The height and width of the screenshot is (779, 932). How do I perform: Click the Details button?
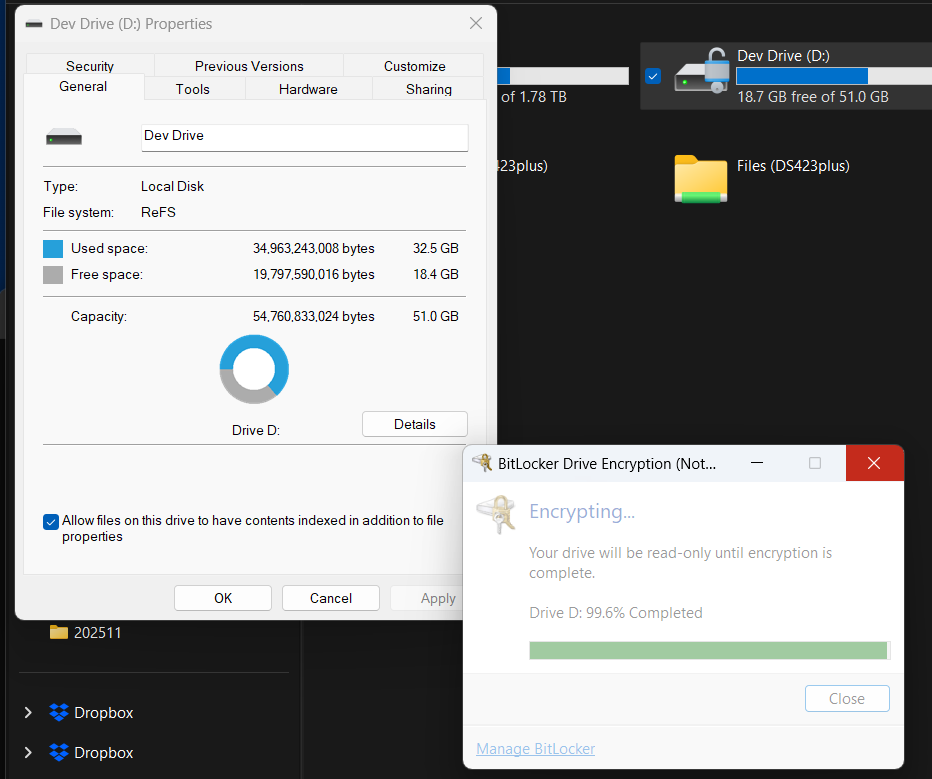click(414, 423)
